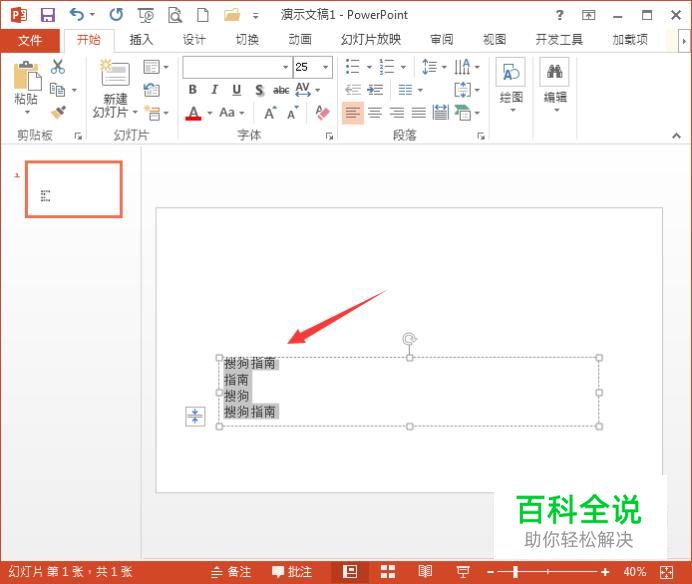The image size is (692, 584).
Task: Expand the numbering list dropdown arrow
Action: point(403,67)
